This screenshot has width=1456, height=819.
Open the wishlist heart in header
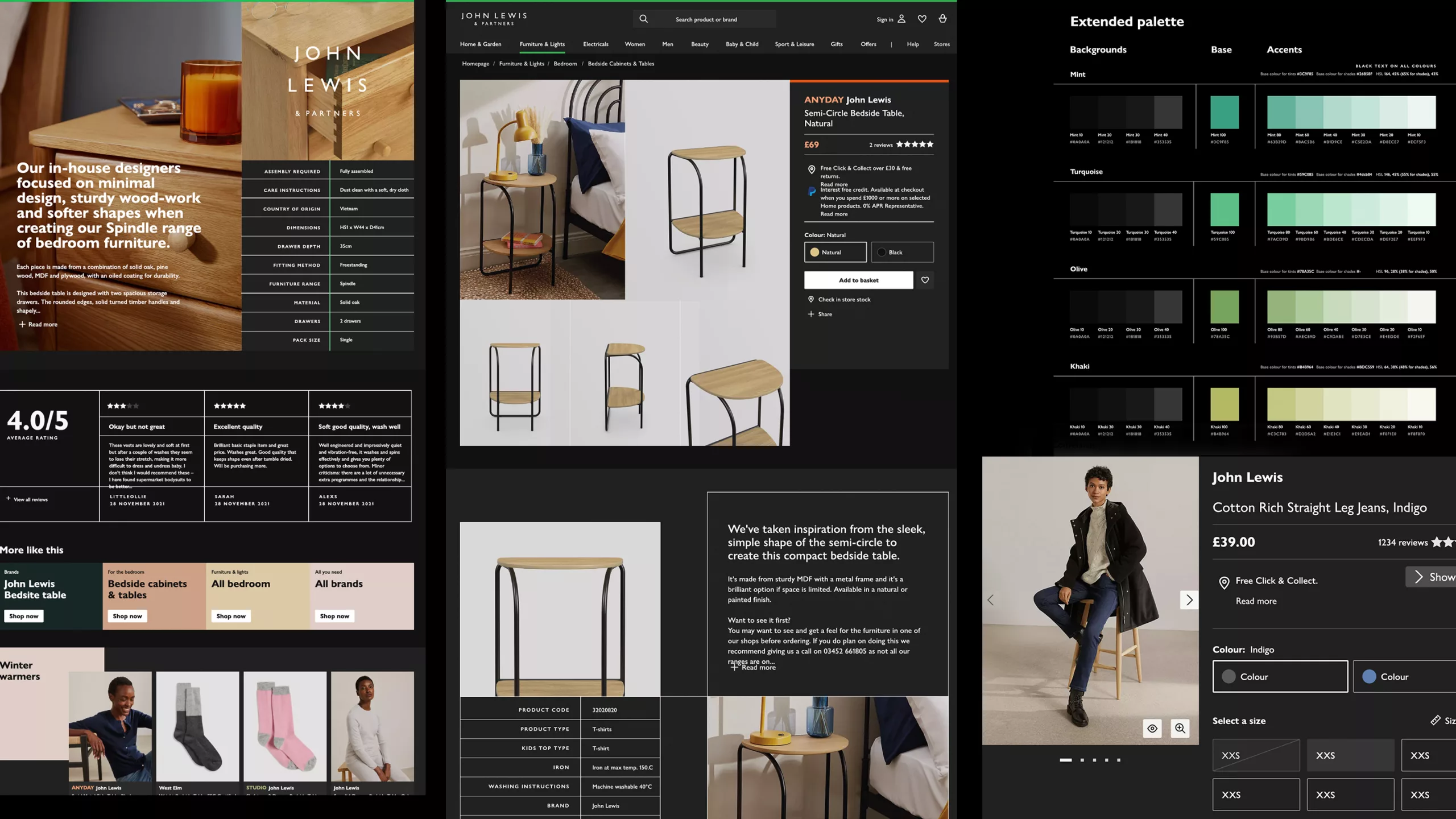(x=922, y=19)
